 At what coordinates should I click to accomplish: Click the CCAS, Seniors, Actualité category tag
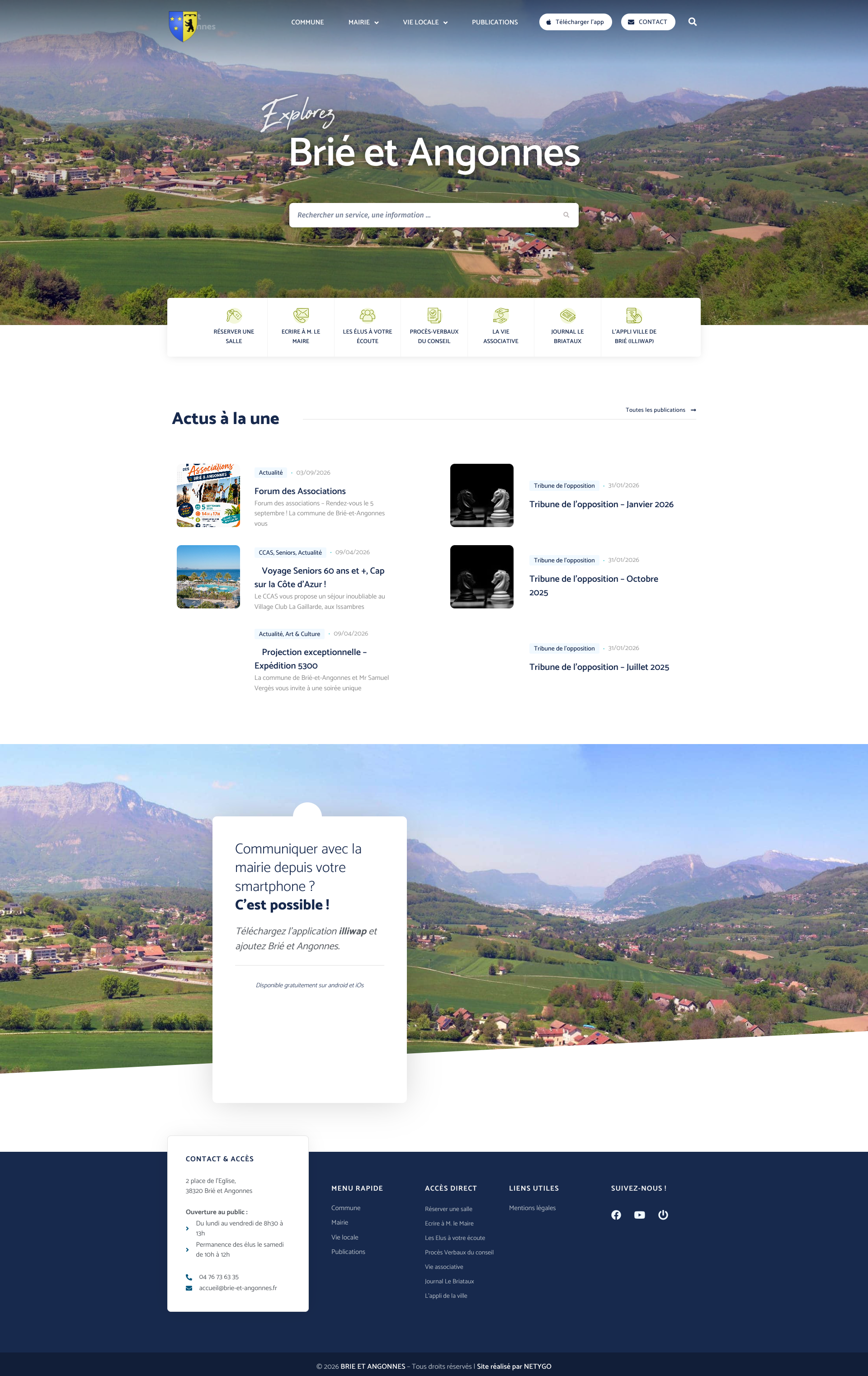pos(290,552)
